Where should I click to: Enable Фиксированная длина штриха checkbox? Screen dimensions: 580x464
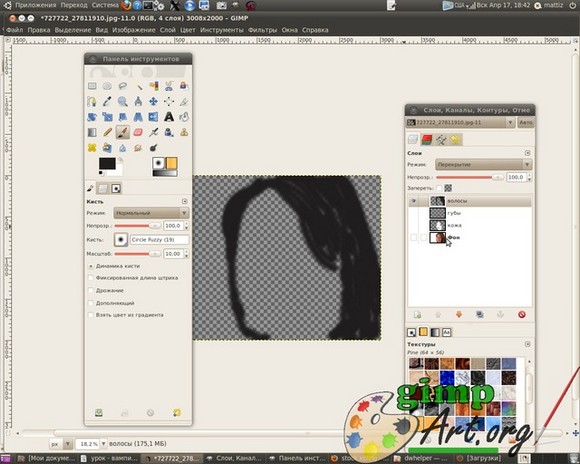click(91, 278)
